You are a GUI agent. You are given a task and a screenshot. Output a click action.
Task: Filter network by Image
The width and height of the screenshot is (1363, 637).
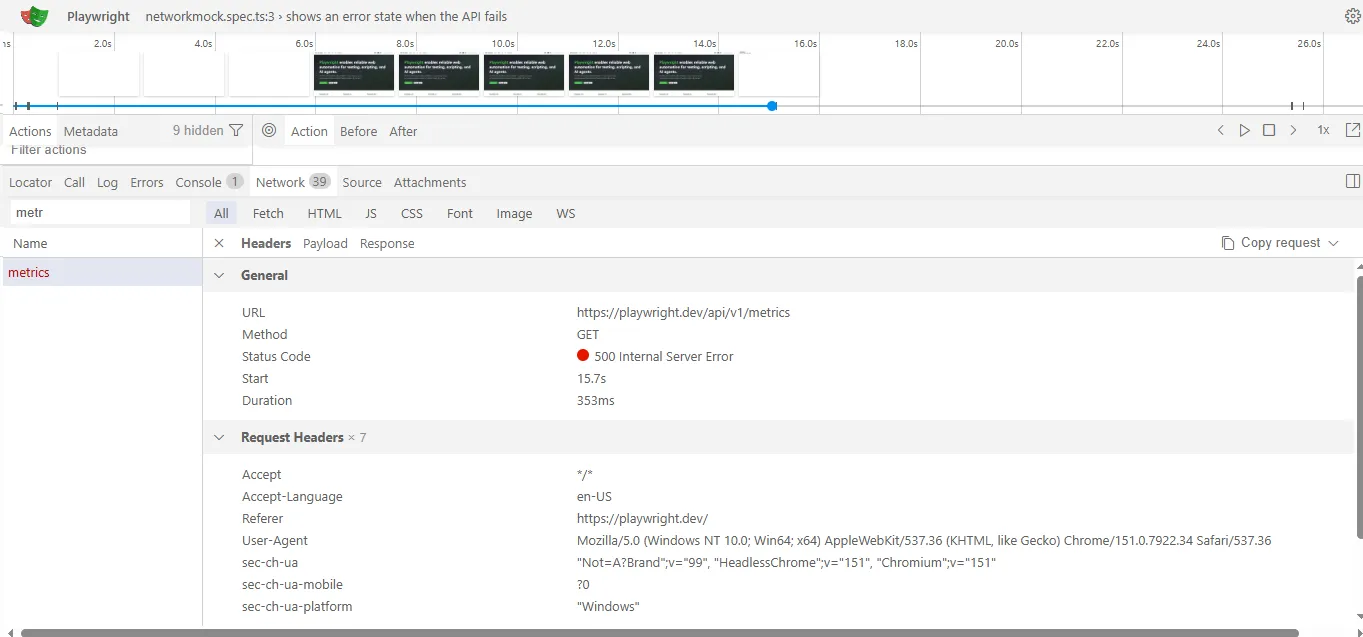click(514, 213)
